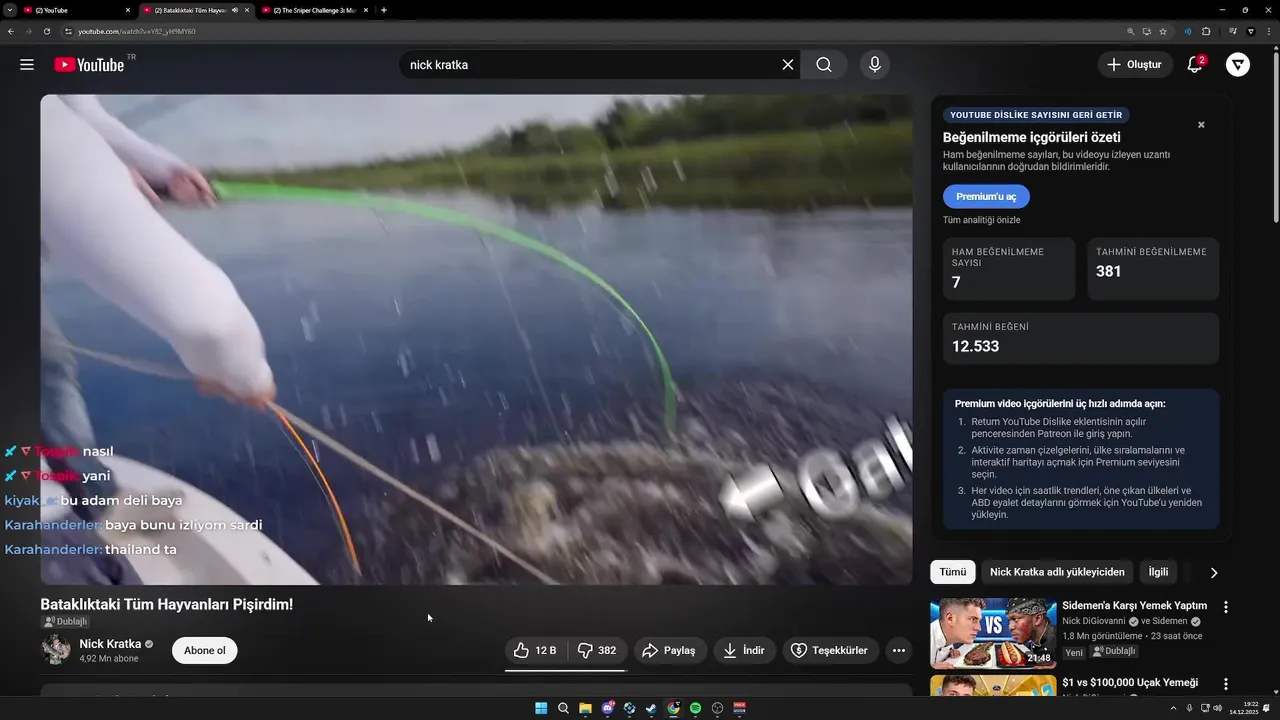Open Tüm analitiği önizle link
Screen dimensions: 1280x720
(982, 220)
